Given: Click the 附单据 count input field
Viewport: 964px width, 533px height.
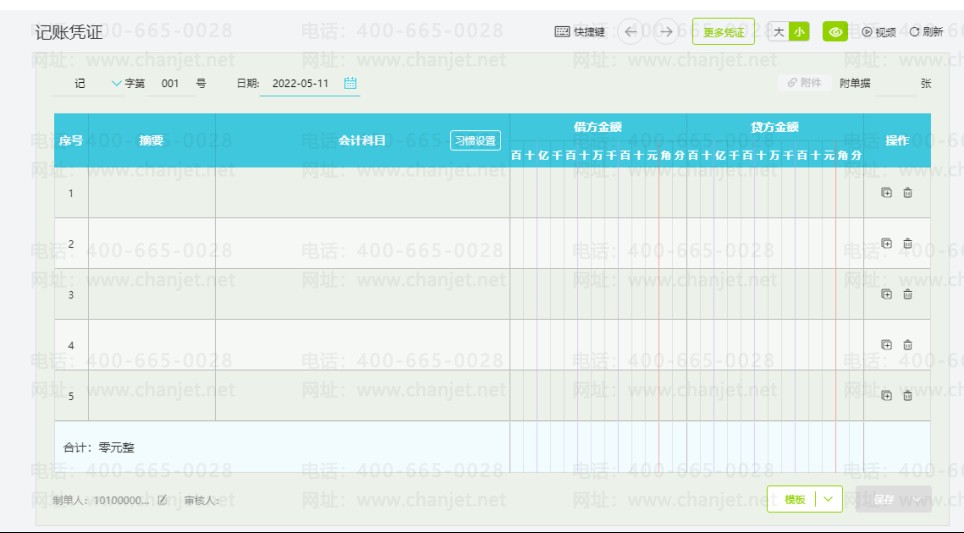Looking at the screenshot, I should click(x=895, y=83).
